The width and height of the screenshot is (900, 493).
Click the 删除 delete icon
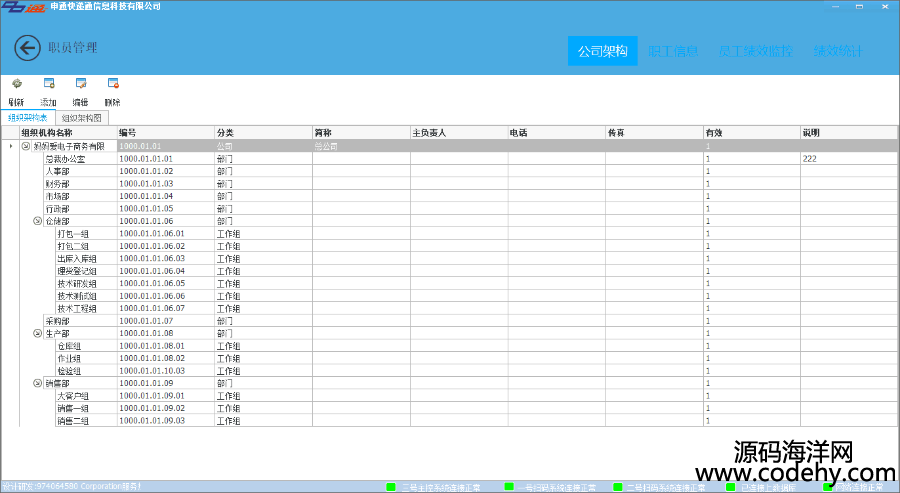112,84
